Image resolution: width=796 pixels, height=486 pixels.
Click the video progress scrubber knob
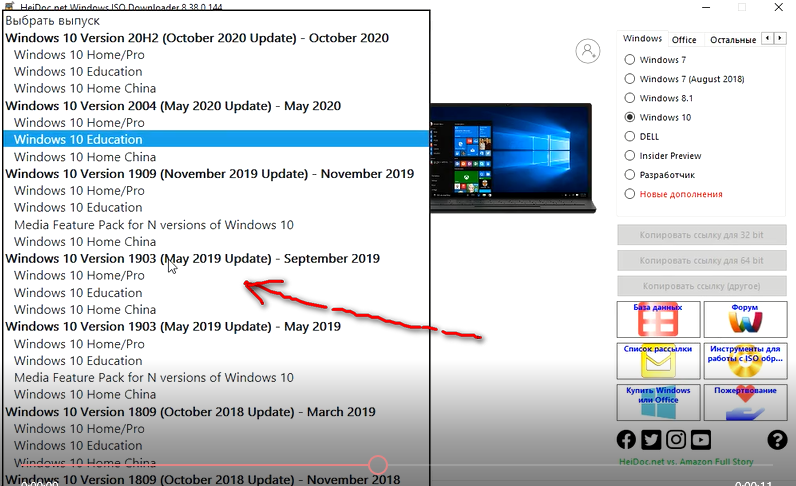[x=378, y=465]
